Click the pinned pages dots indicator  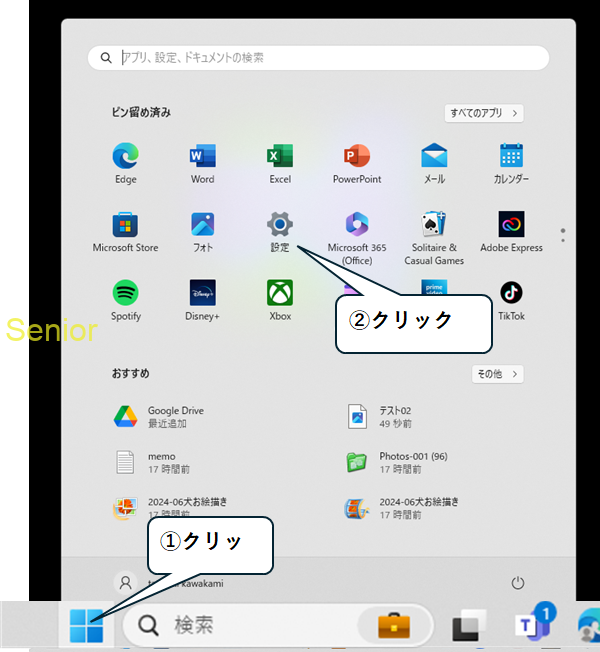point(563,235)
